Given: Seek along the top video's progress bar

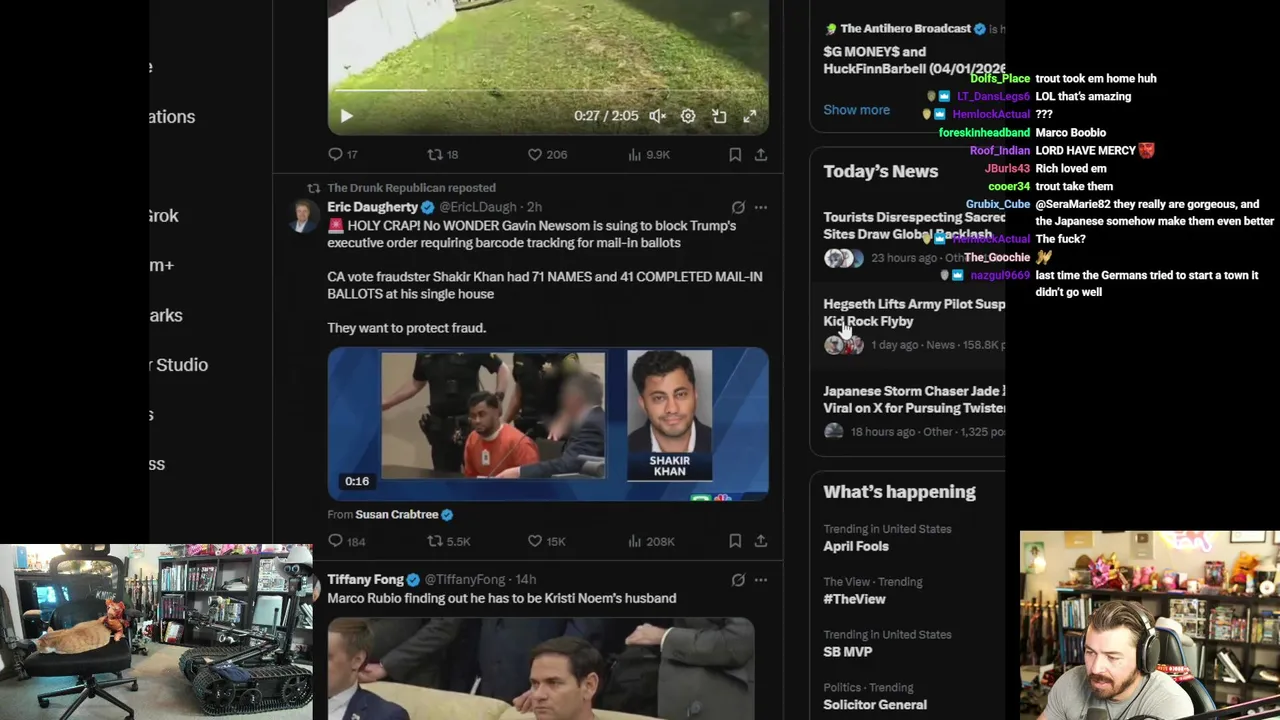Looking at the screenshot, I should (x=548, y=91).
